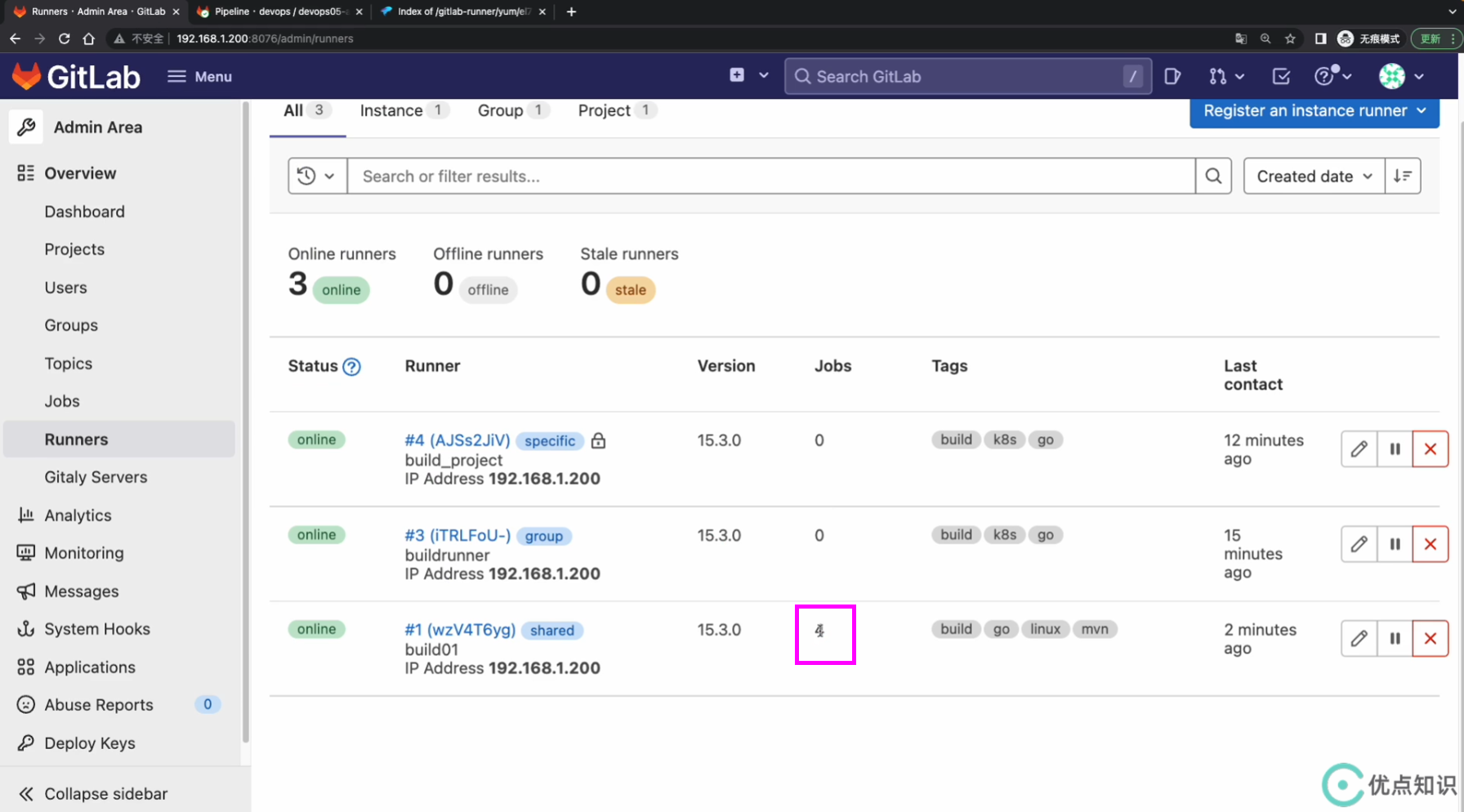The height and width of the screenshot is (812, 1464).
Task: Open runner #3 (iTRLFoU-) link
Action: pos(457,535)
